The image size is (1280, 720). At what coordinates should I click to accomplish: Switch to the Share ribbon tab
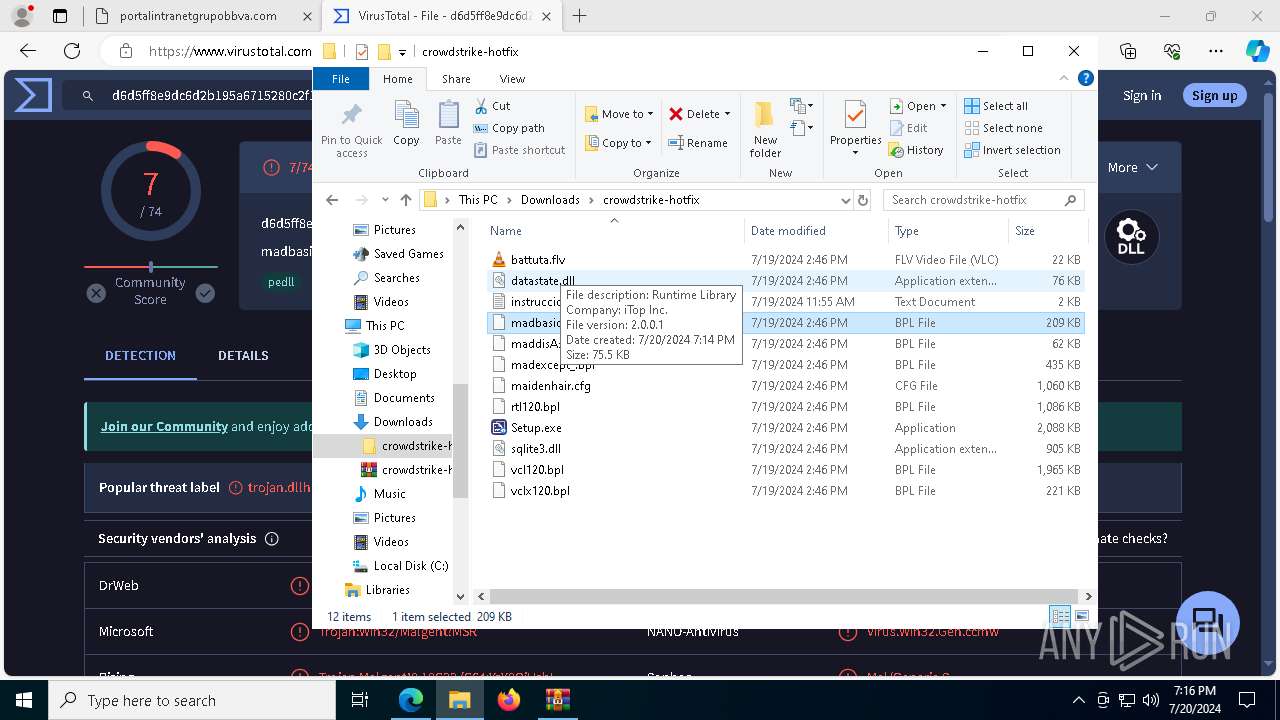(456, 79)
